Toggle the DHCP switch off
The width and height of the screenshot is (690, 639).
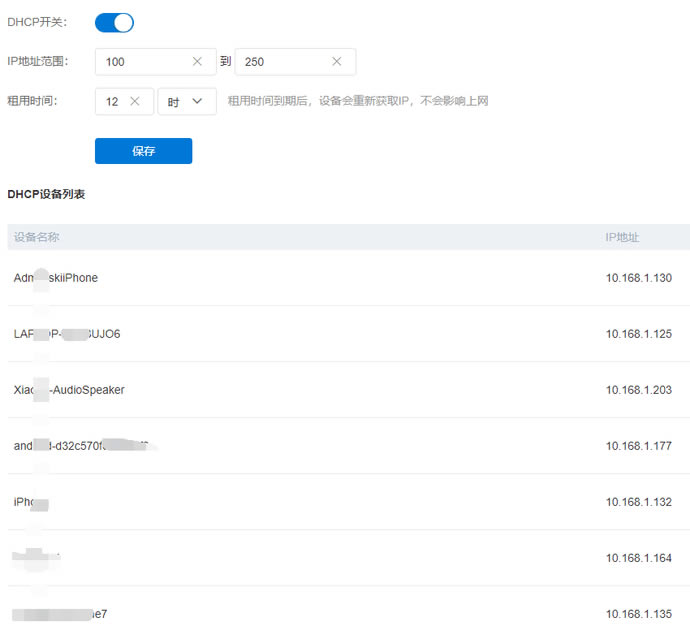[114, 22]
